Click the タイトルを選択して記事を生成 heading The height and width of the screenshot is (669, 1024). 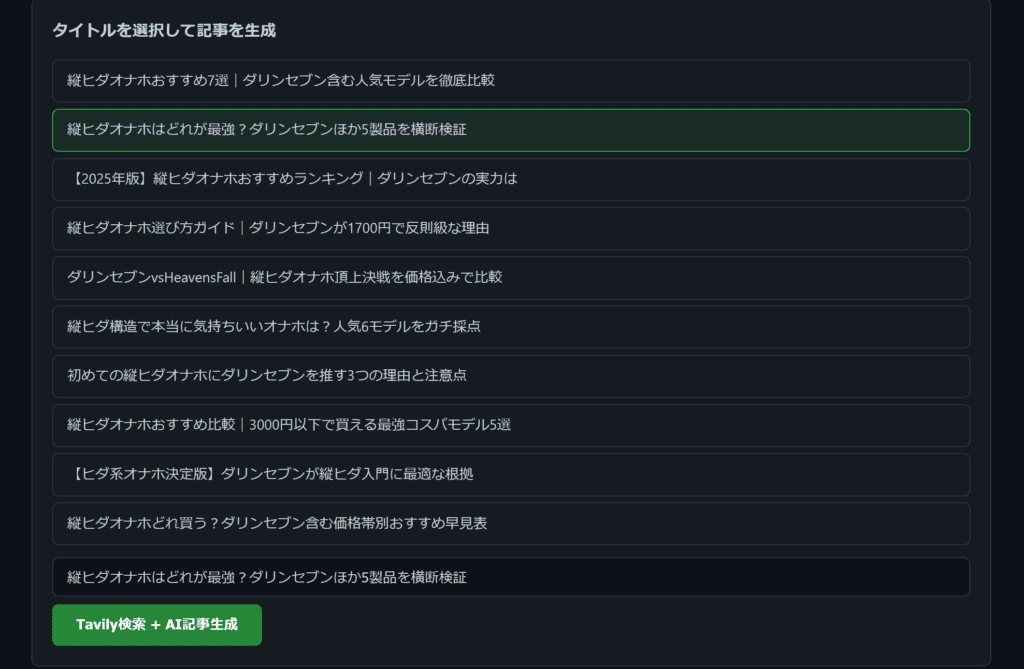(x=164, y=30)
